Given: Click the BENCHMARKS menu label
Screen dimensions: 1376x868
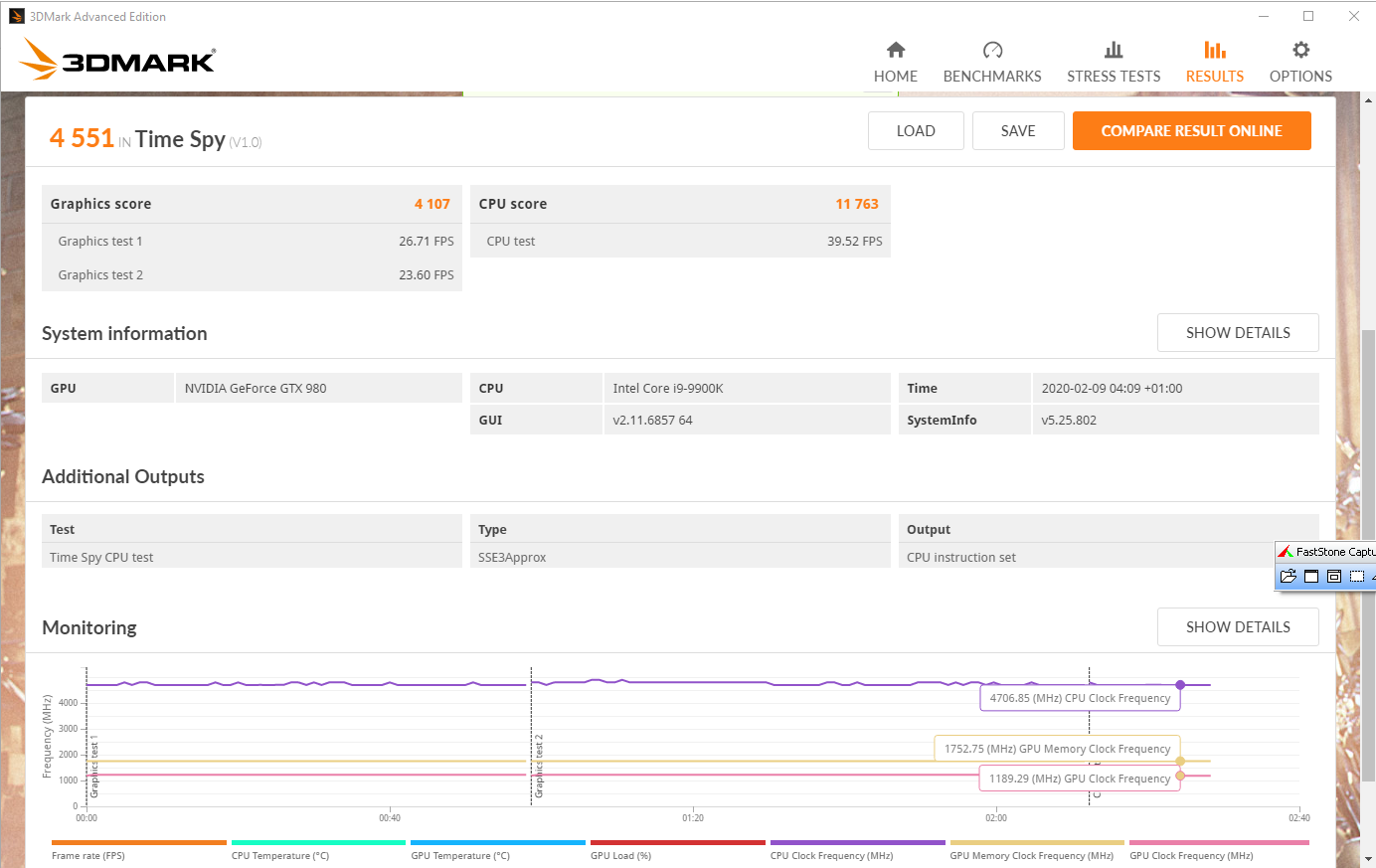Looking at the screenshot, I should 992,77.
